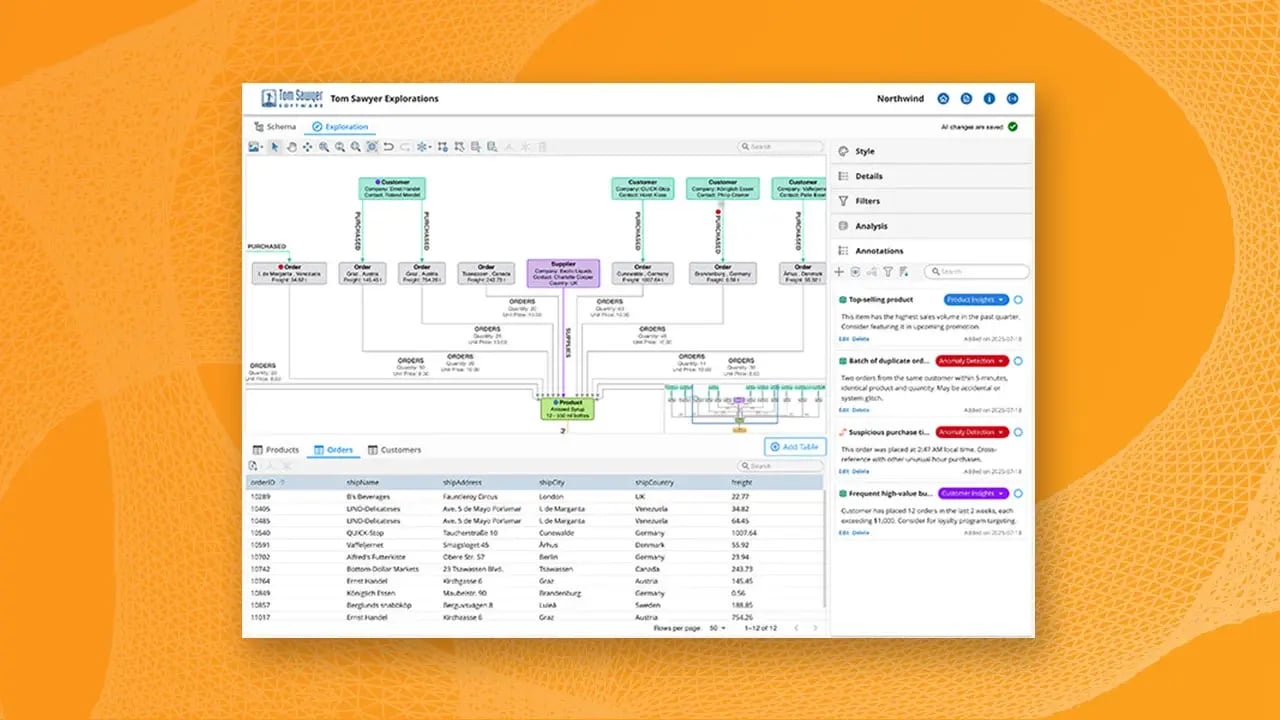Screen dimensions: 1280x720
Task: Click the next page arrow
Action: (x=814, y=628)
